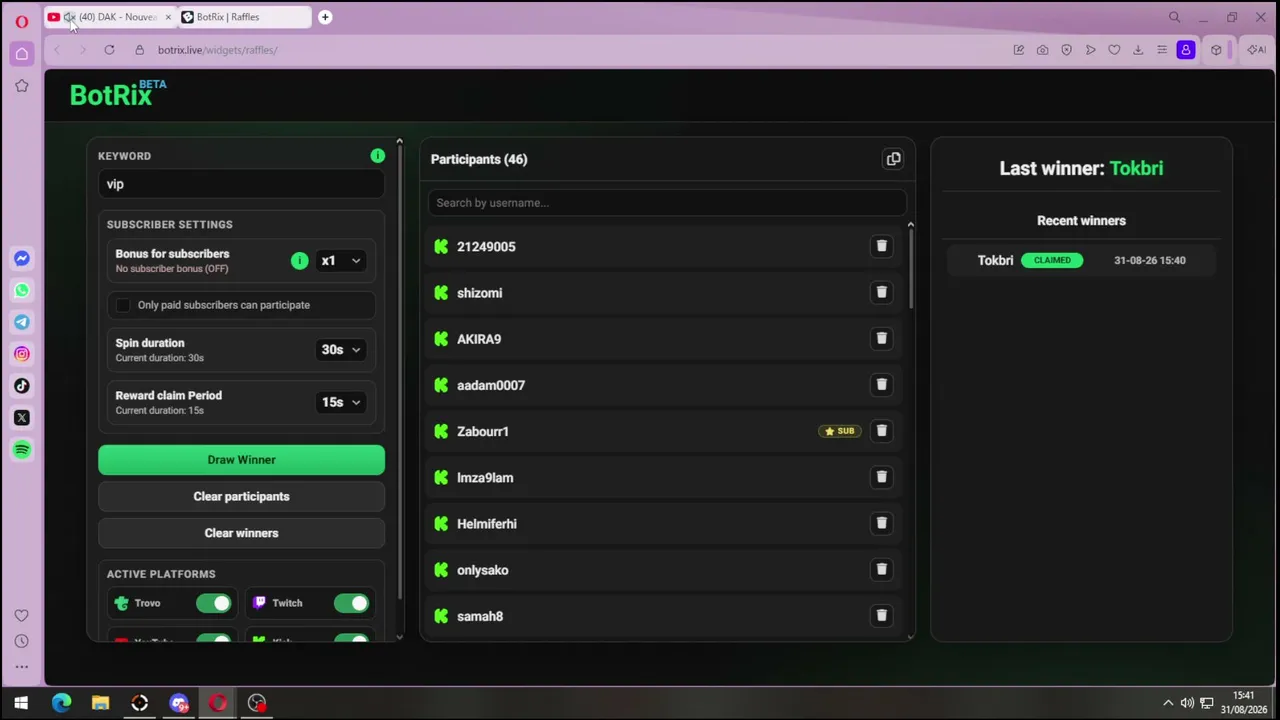The image size is (1280, 720).
Task: Delete shizomi from participants
Action: (x=881, y=292)
